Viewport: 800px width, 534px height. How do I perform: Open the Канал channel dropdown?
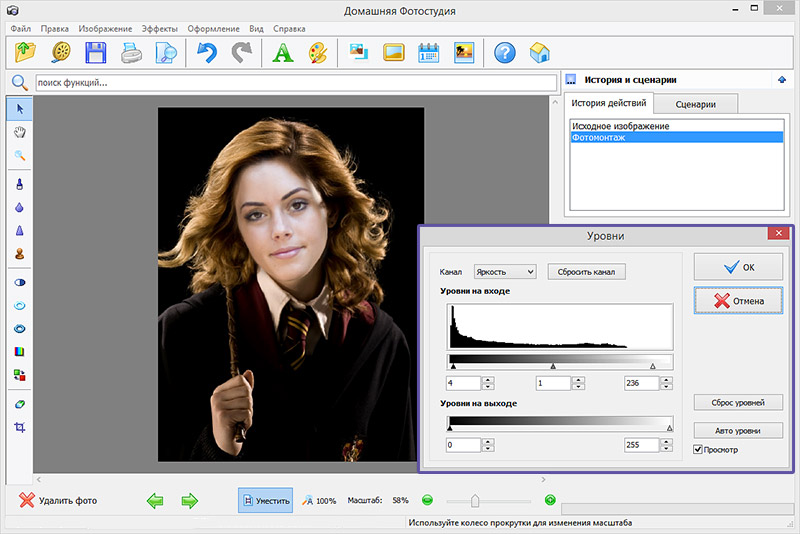pyautogui.click(x=505, y=271)
